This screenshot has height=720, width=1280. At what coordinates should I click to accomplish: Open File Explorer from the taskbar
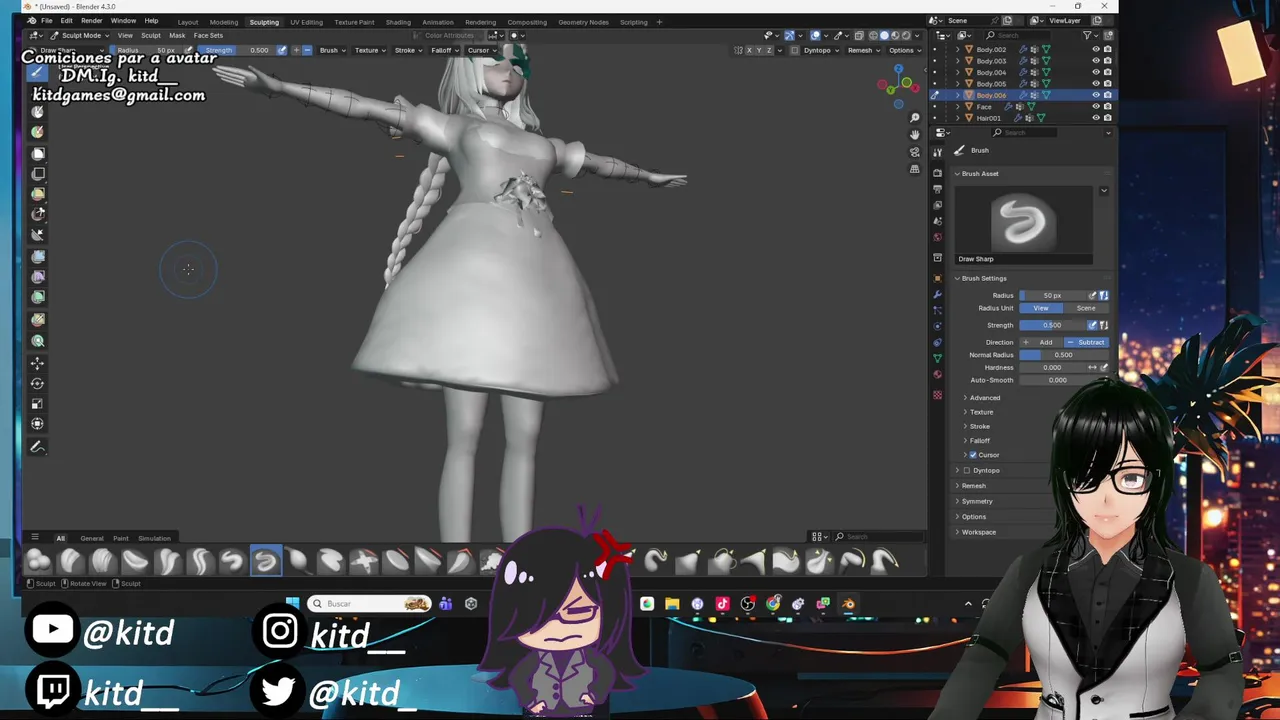[672, 604]
